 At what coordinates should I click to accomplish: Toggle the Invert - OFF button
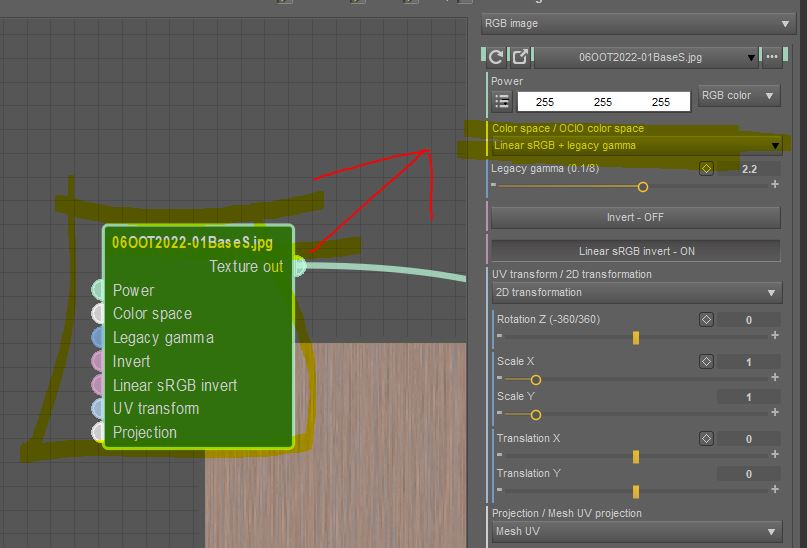pos(636,218)
